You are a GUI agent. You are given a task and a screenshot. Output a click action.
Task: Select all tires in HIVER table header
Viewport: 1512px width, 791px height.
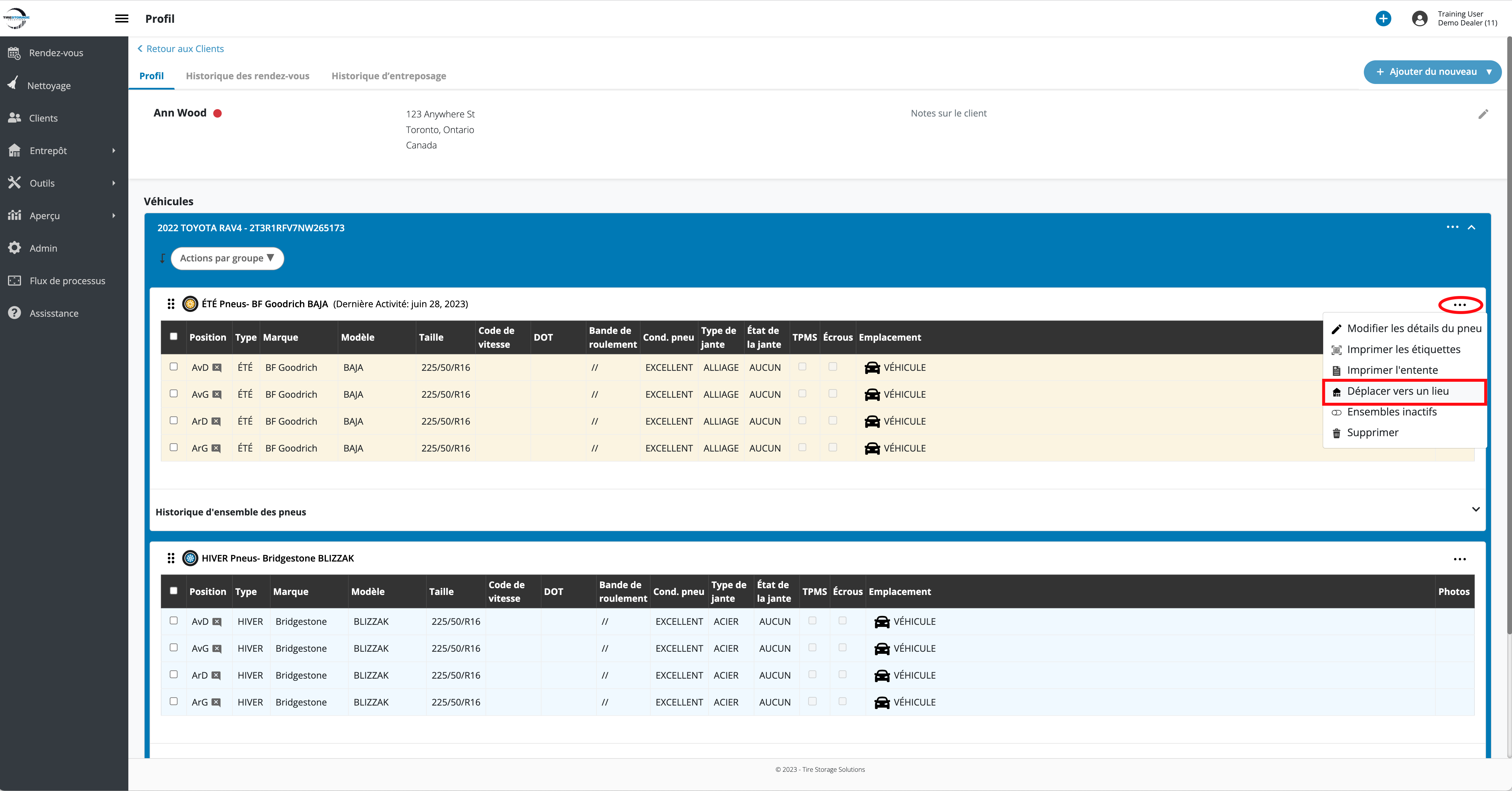coord(174,591)
